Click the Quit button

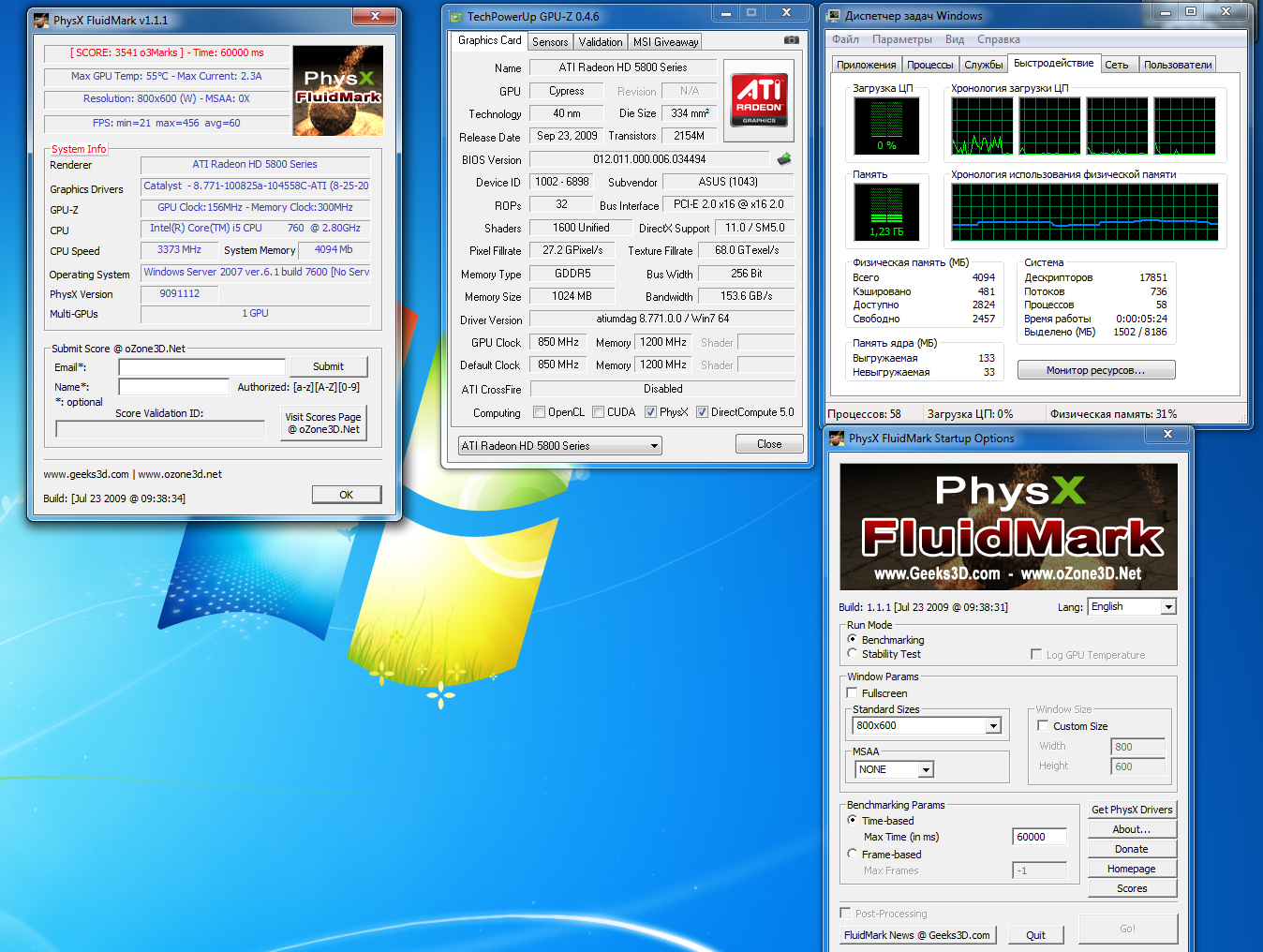[x=1036, y=935]
